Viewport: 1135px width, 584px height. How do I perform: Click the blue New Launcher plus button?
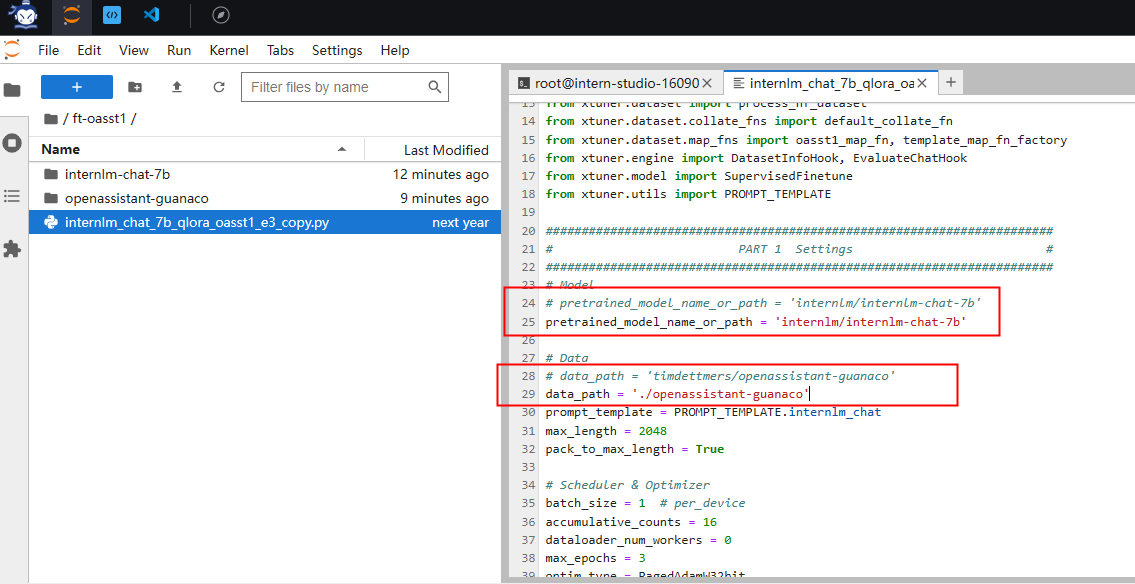(x=77, y=87)
